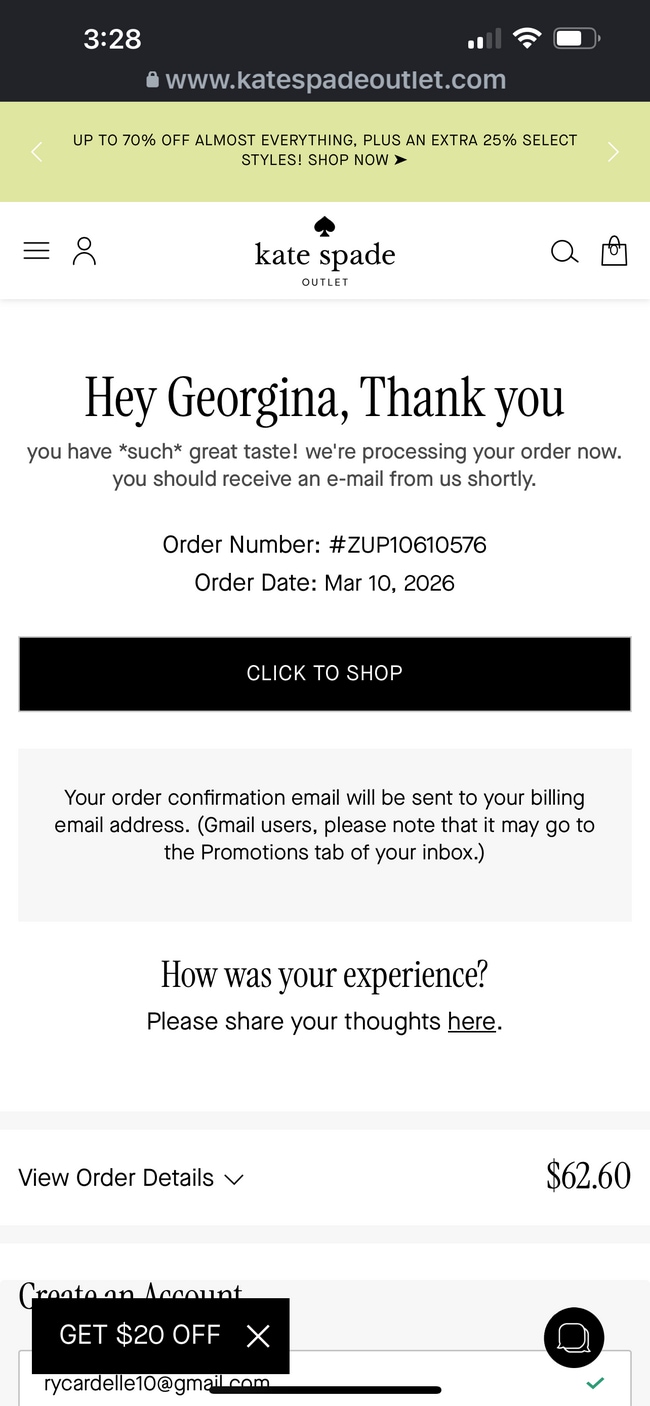Expand View Order Details
The width and height of the screenshot is (650, 1406).
116,1178
